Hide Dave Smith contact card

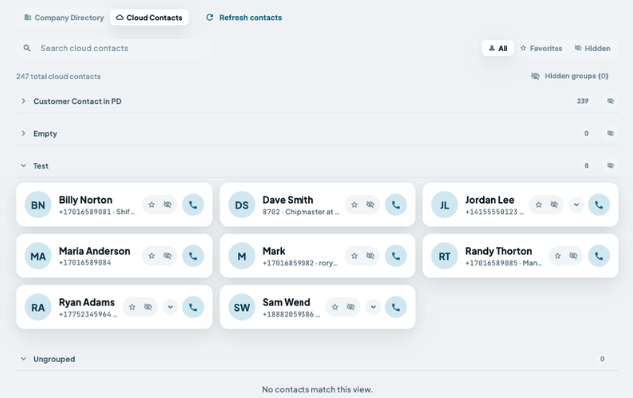click(370, 205)
